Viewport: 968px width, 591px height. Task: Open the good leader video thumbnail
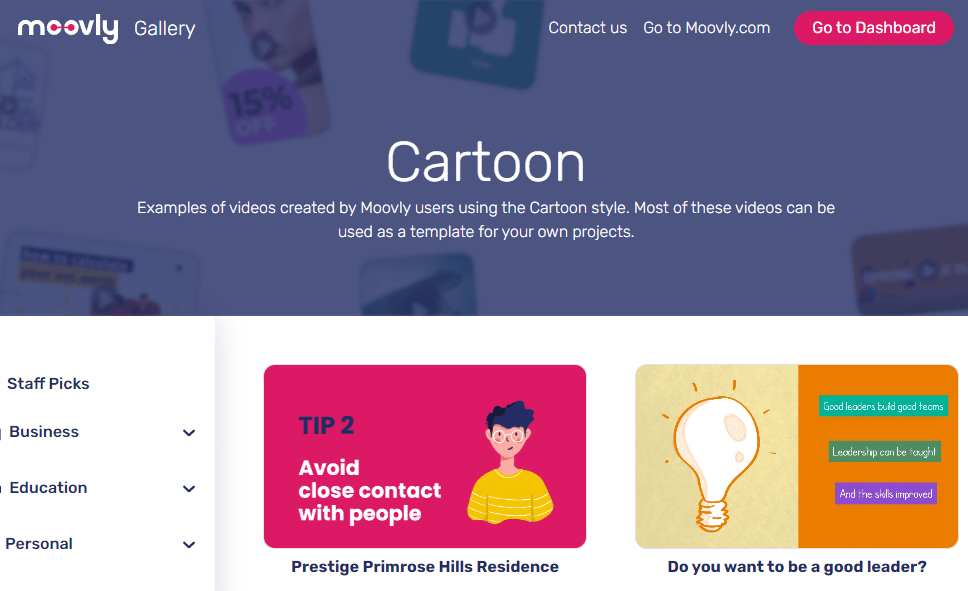coord(796,456)
